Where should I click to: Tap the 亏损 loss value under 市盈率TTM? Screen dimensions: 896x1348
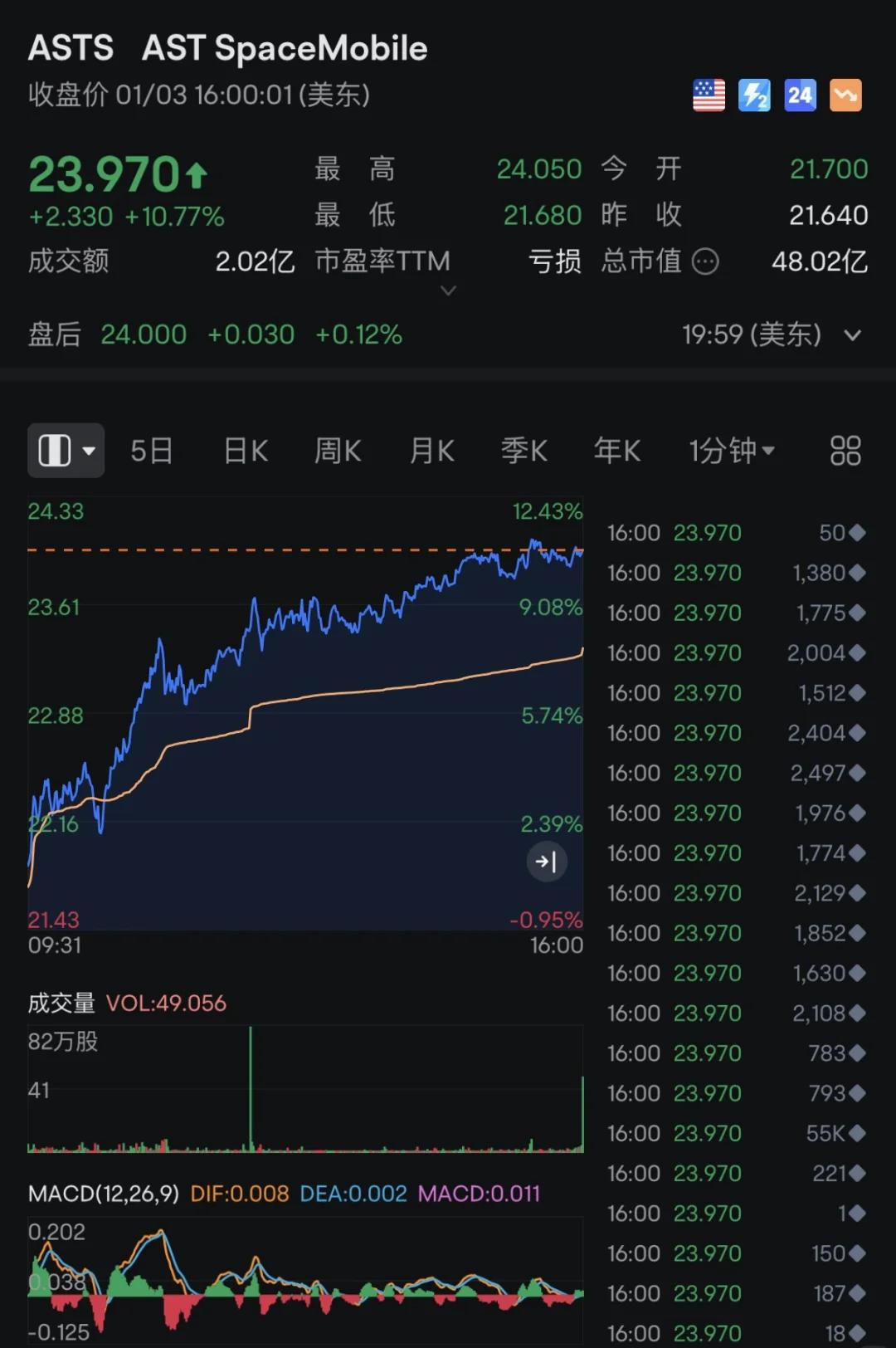(x=555, y=261)
